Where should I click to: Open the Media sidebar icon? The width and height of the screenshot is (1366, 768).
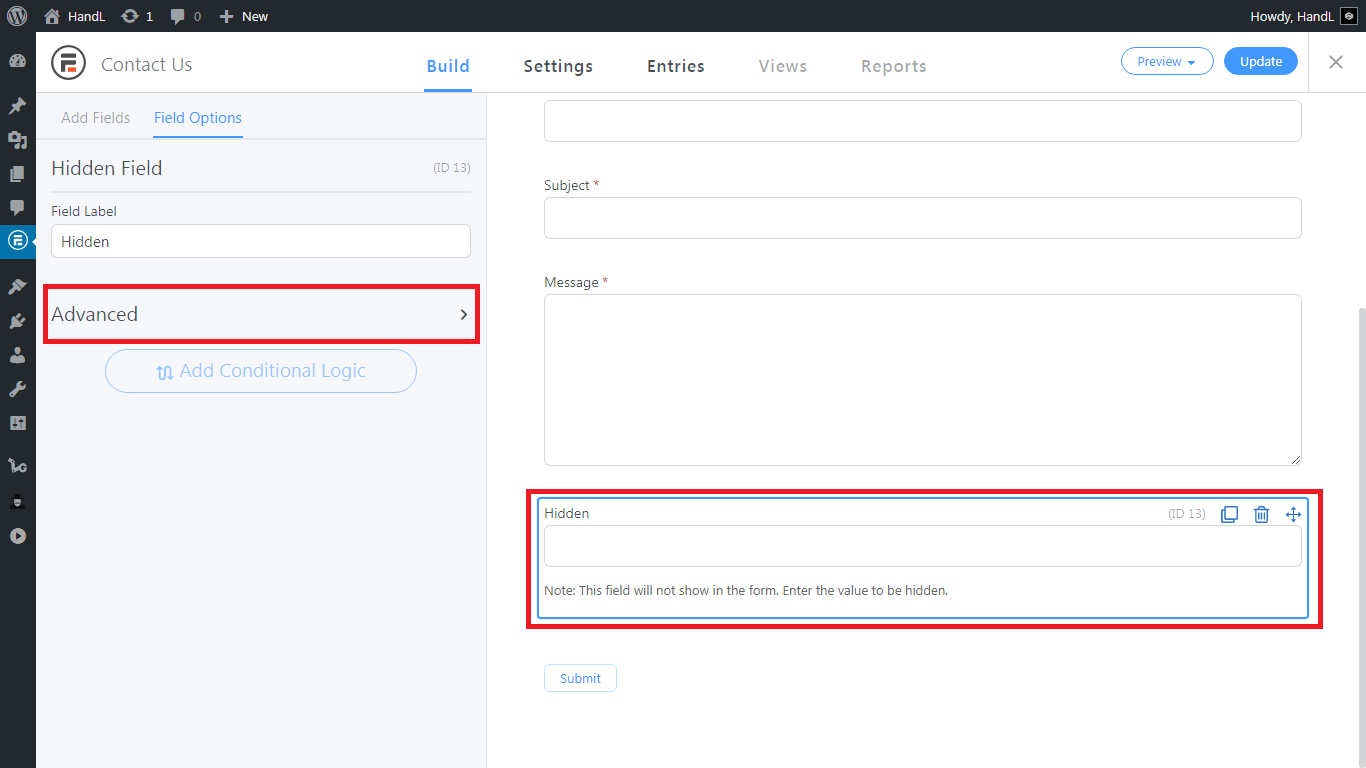click(17, 140)
